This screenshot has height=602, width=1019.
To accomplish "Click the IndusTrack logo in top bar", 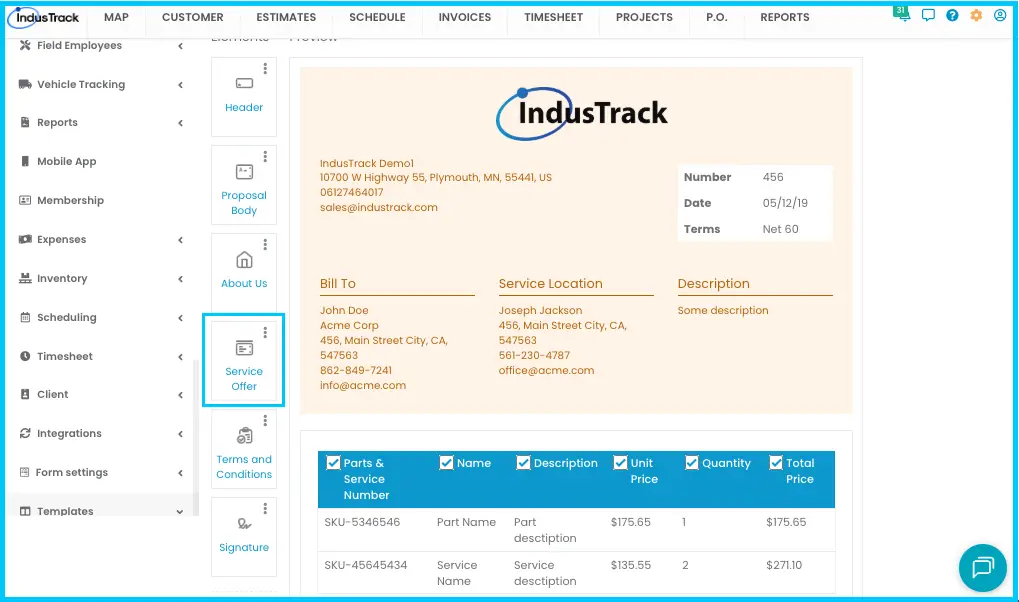I will click(44, 18).
